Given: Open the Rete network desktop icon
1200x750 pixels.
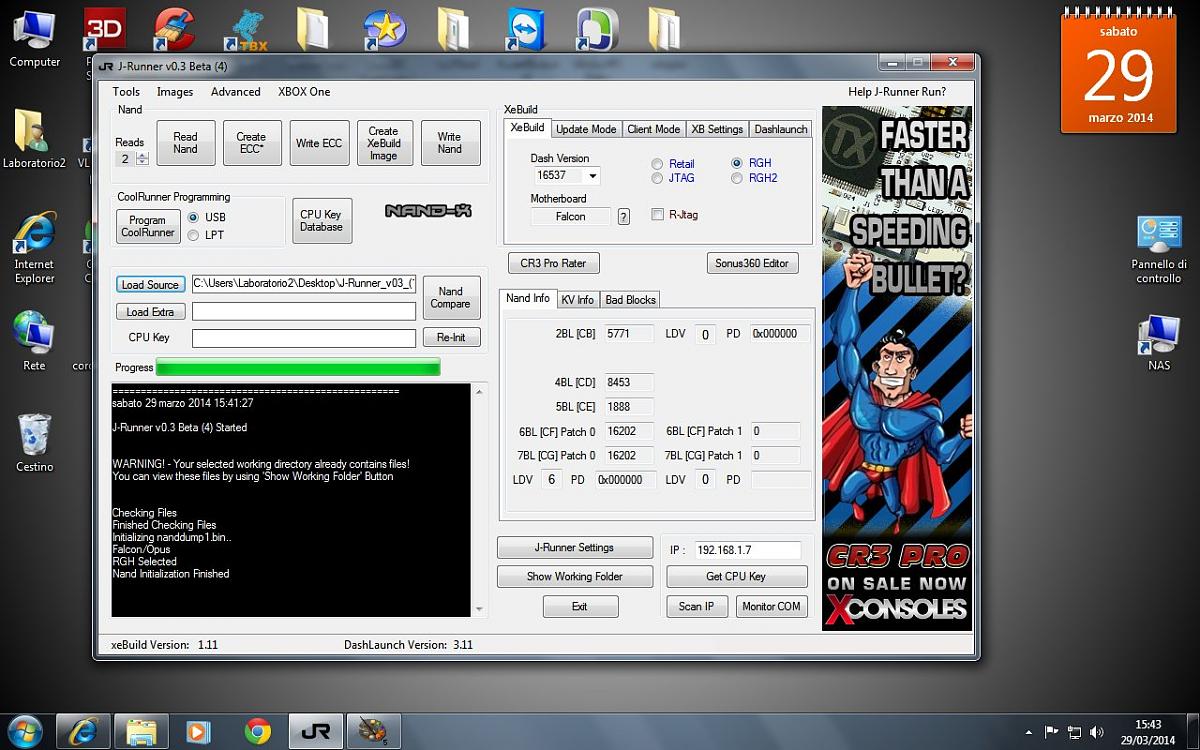Looking at the screenshot, I should [34, 340].
